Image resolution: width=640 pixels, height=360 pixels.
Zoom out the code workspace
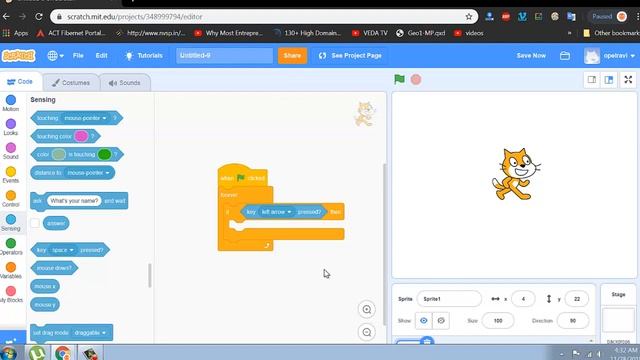click(367, 332)
